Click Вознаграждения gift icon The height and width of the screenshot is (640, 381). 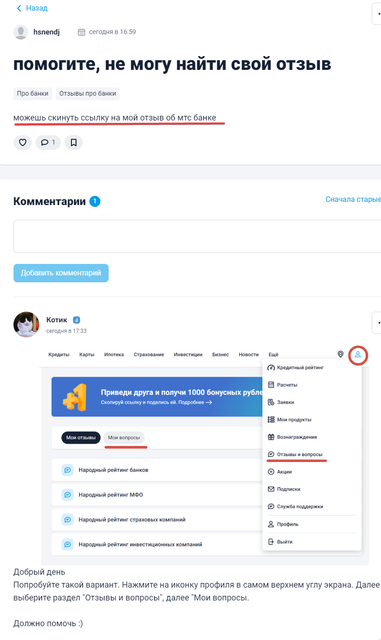pos(271,437)
